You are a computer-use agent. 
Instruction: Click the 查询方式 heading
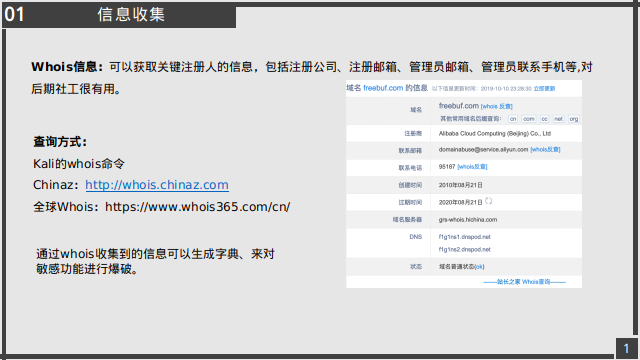[60, 142]
